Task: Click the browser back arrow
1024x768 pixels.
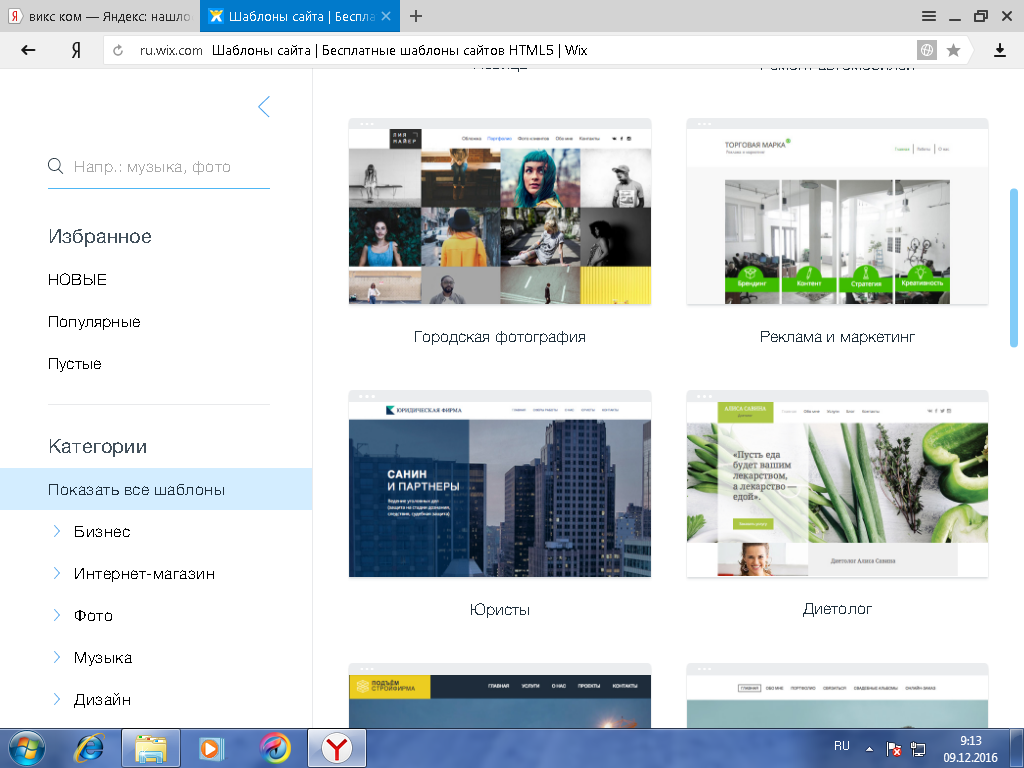Action: click(28, 50)
